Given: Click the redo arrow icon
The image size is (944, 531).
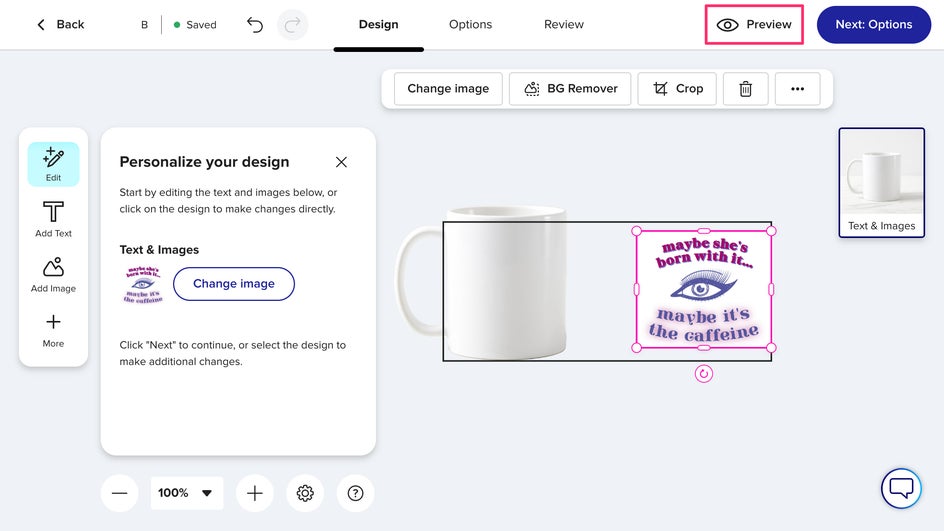Looking at the screenshot, I should point(293,25).
